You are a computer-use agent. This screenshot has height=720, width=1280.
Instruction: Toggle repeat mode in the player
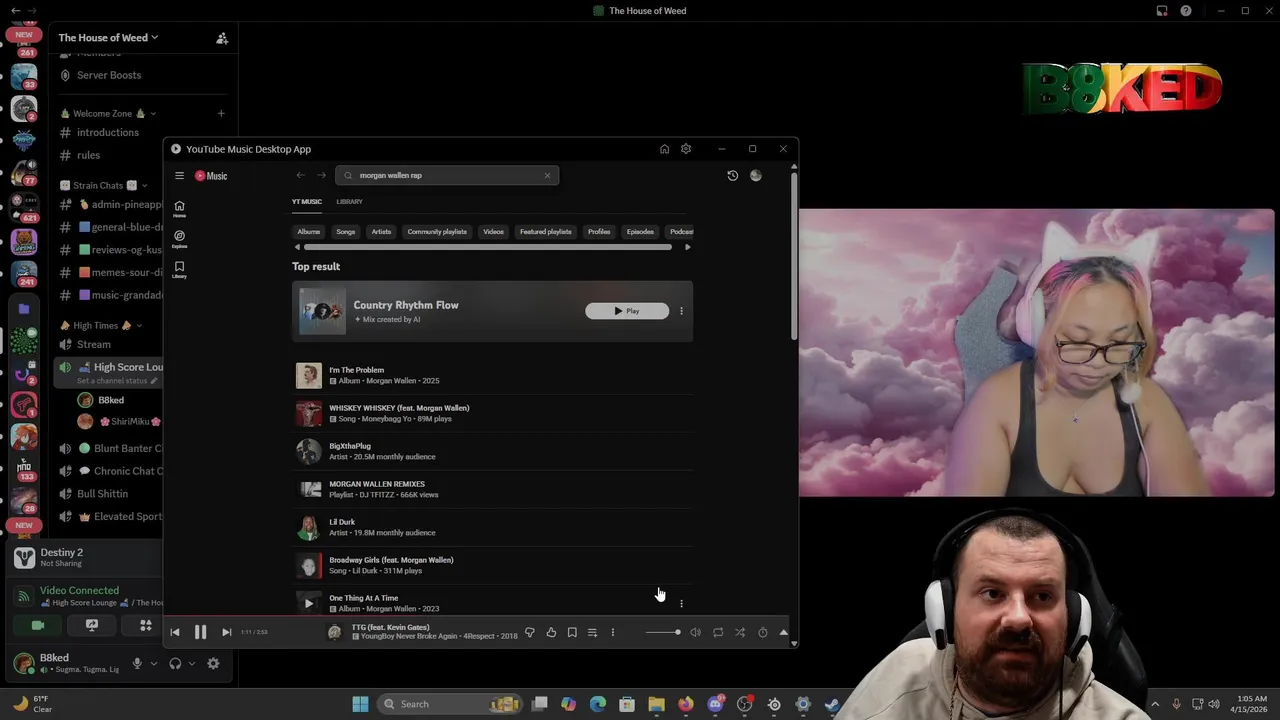click(x=718, y=632)
